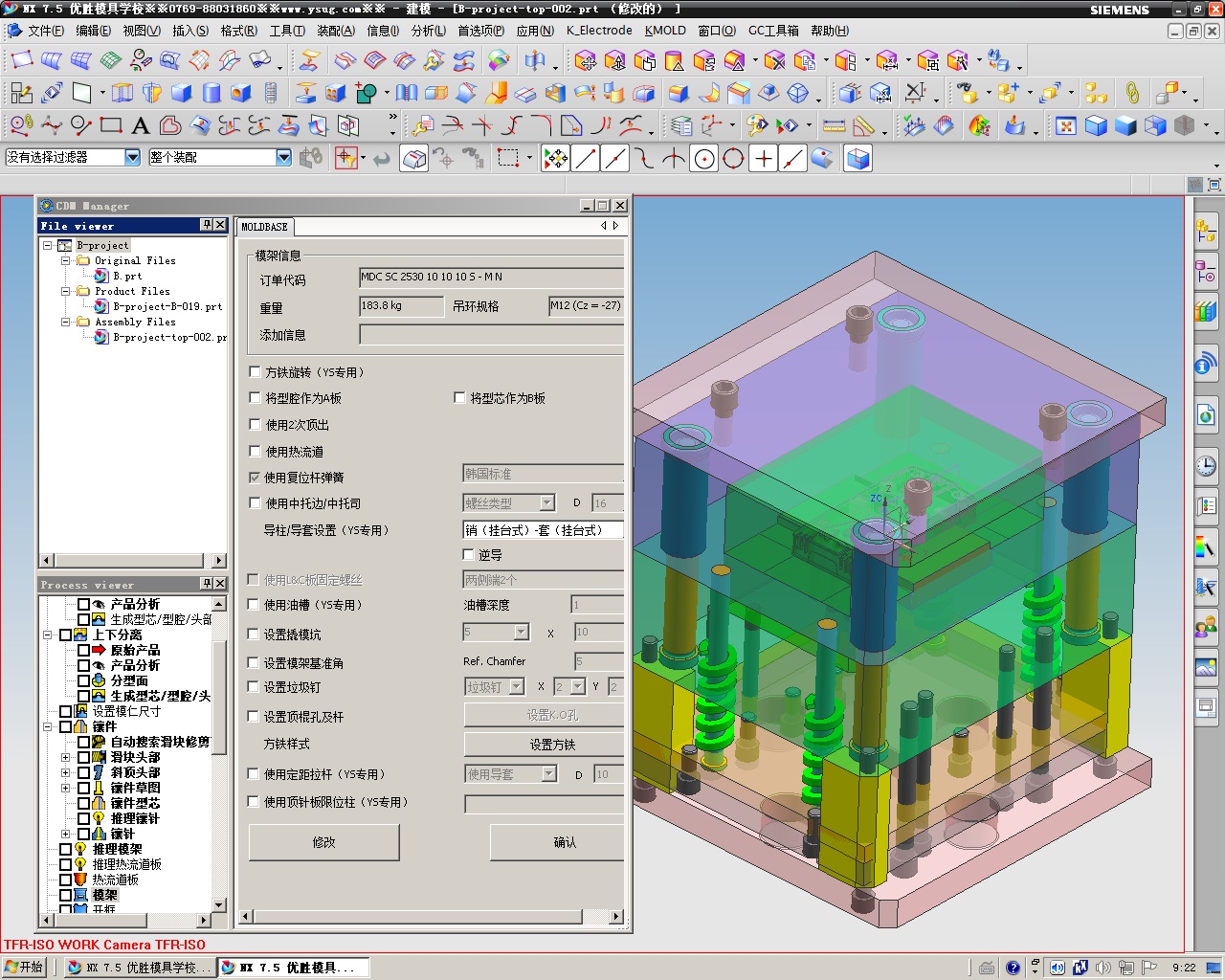The width and height of the screenshot is (1225, 980).
Task: Check the 模架 item box in Process viewer
Action: click(65, 895)
